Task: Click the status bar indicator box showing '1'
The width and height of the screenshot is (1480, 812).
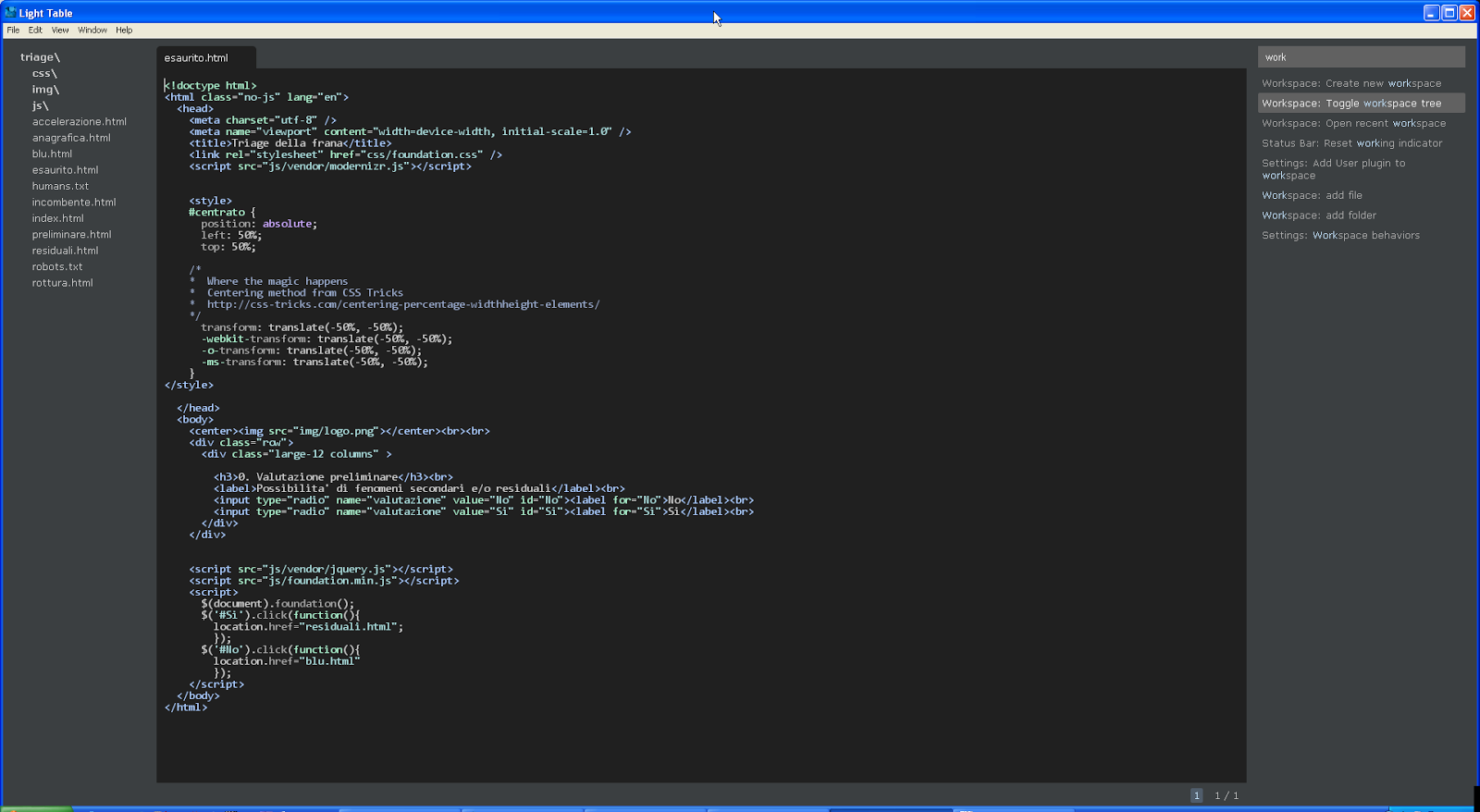Action: pyautogui.click(x=1196, y=795)
